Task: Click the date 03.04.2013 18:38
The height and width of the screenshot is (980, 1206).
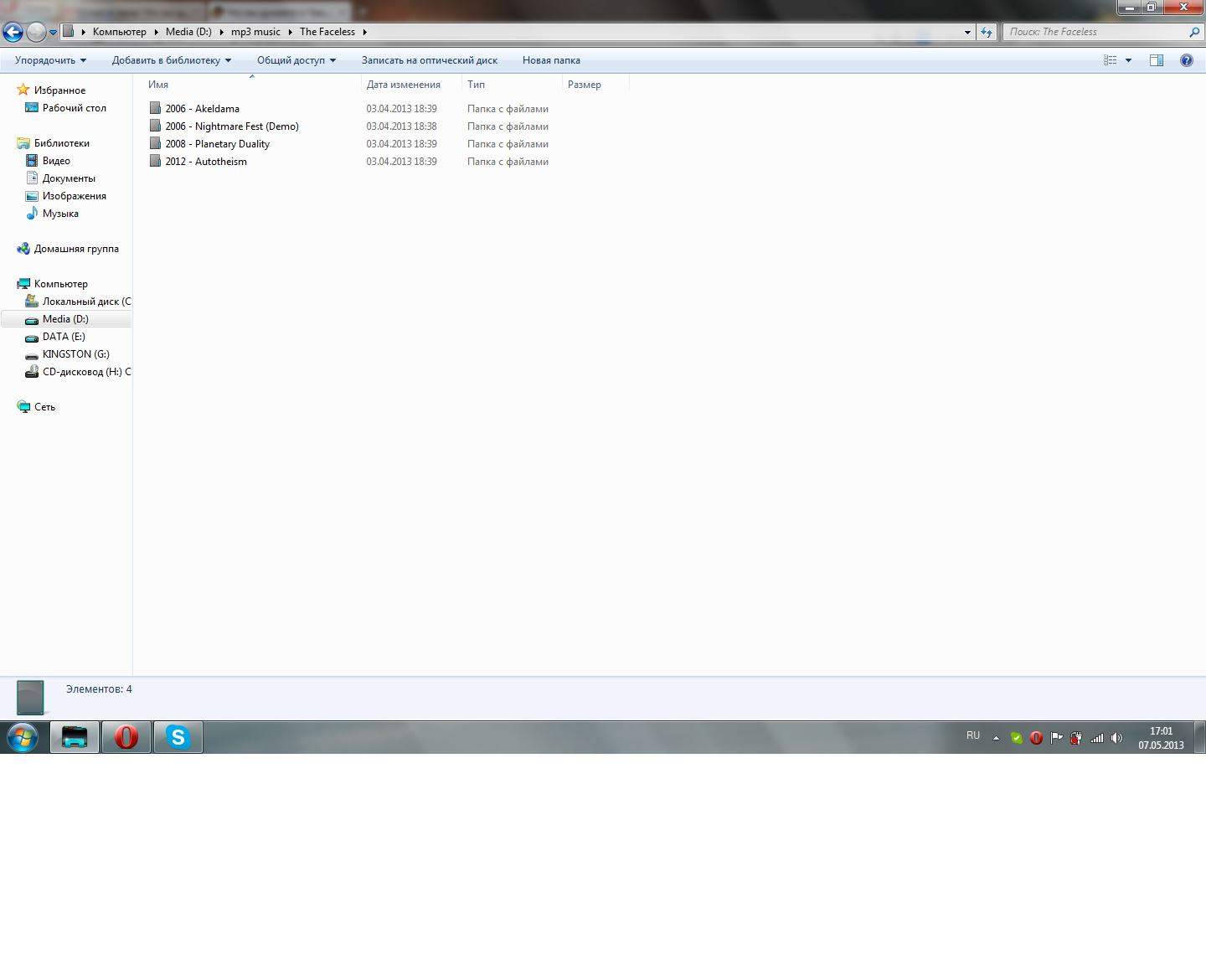Action: tap(402, 126)
